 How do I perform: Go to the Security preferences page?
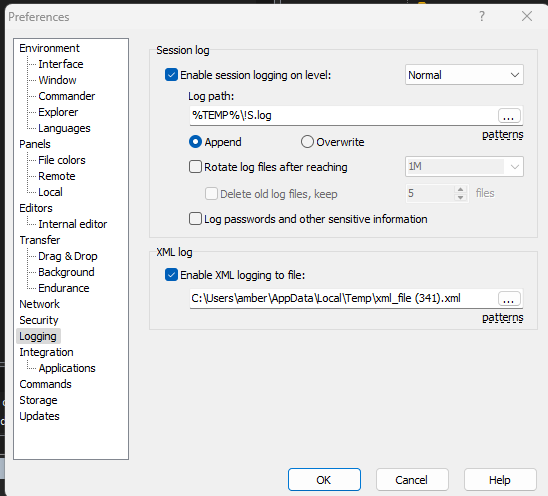pos(39,320)
